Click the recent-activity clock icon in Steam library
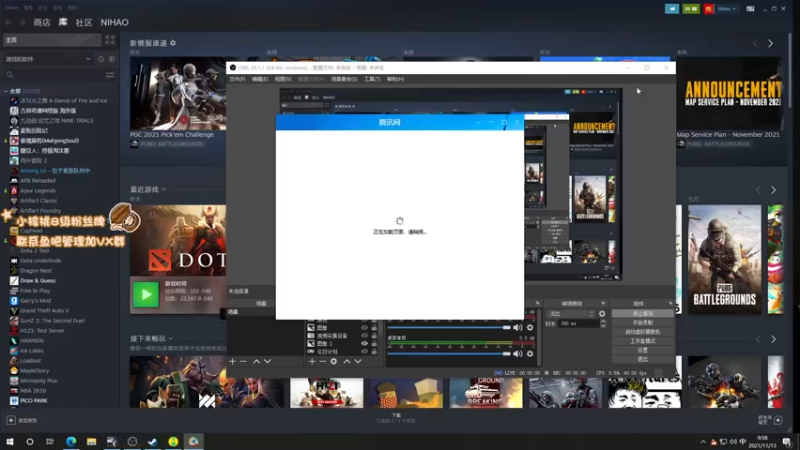Image resolution: width=800 pixels, height=450 pixels. tap(101, 59)
